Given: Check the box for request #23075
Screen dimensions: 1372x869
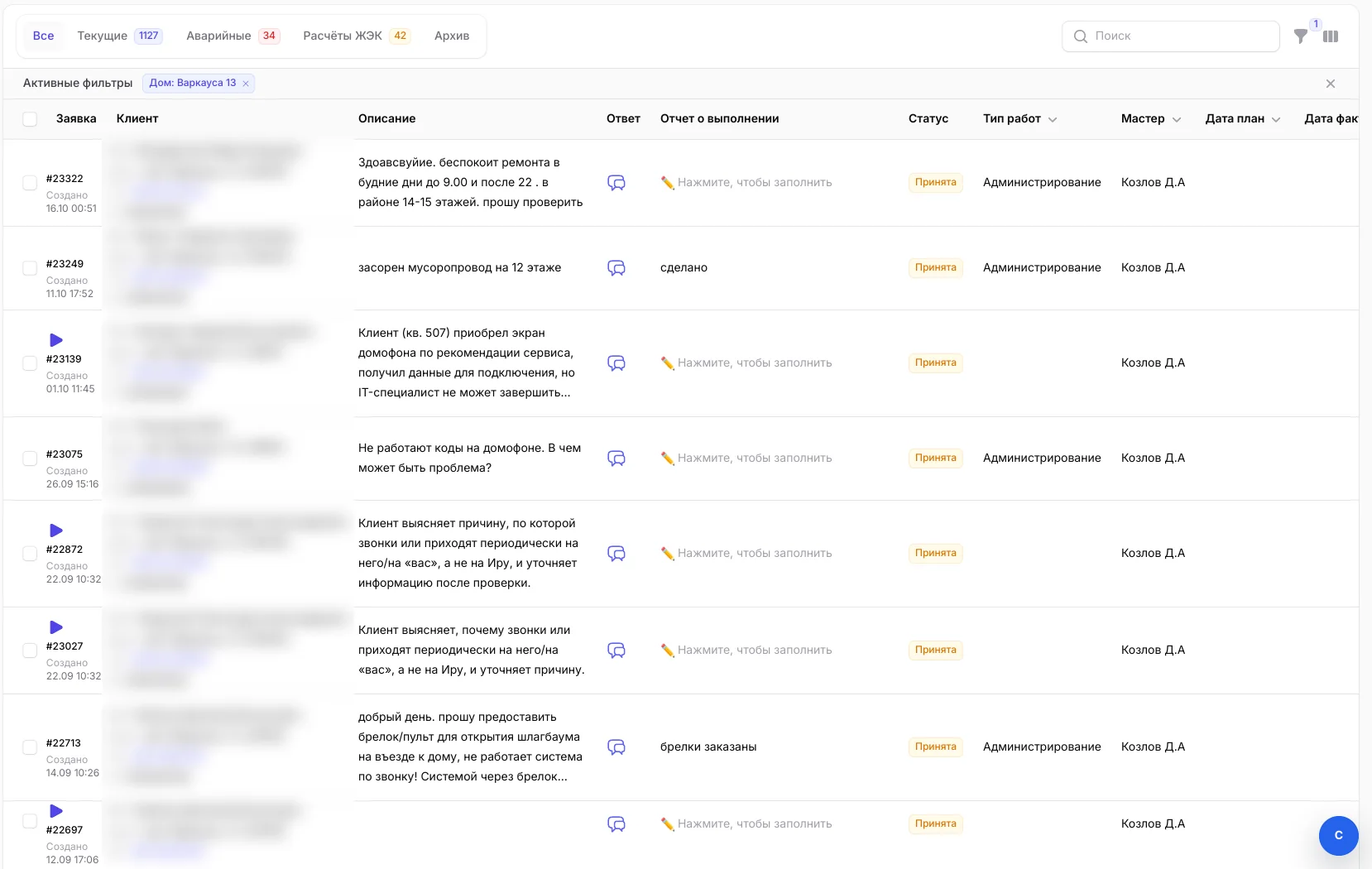Looking at the screenshot, I should (30, 459).
